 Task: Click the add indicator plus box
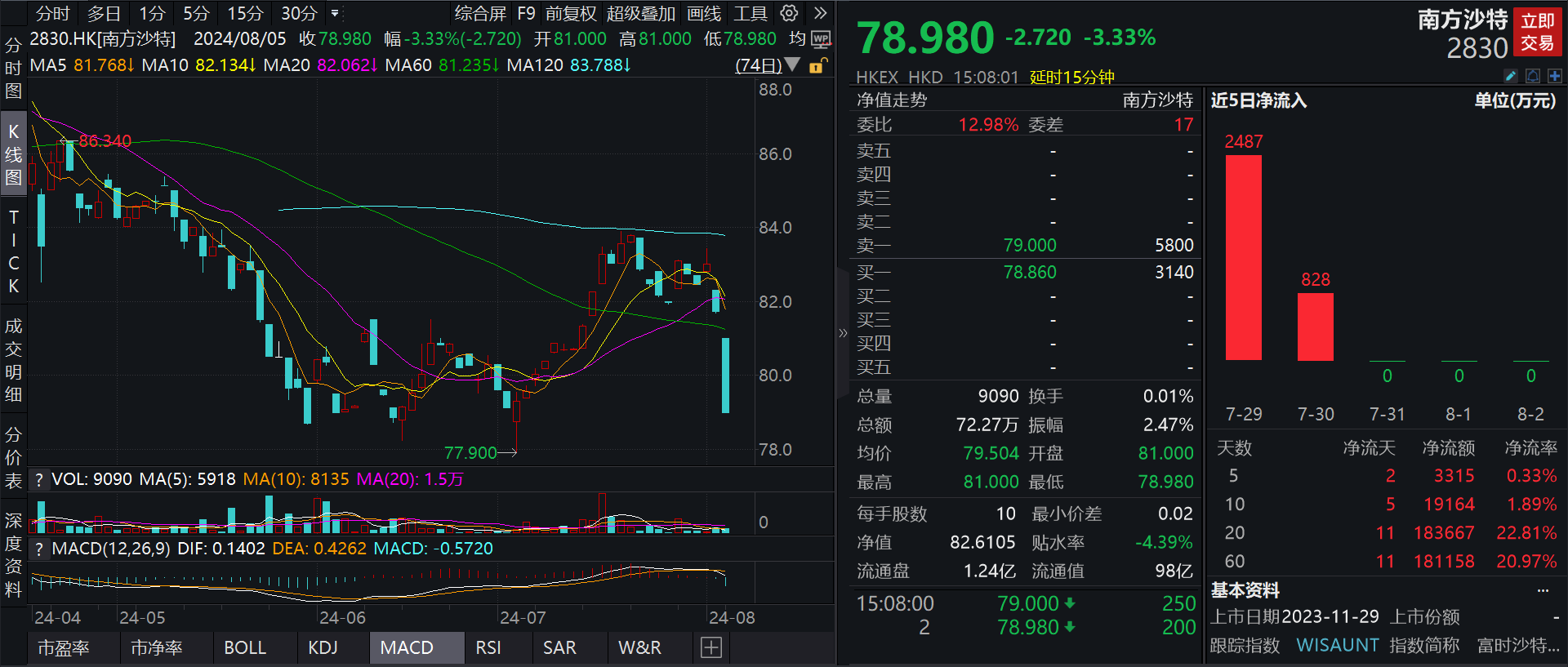point(711,647)
